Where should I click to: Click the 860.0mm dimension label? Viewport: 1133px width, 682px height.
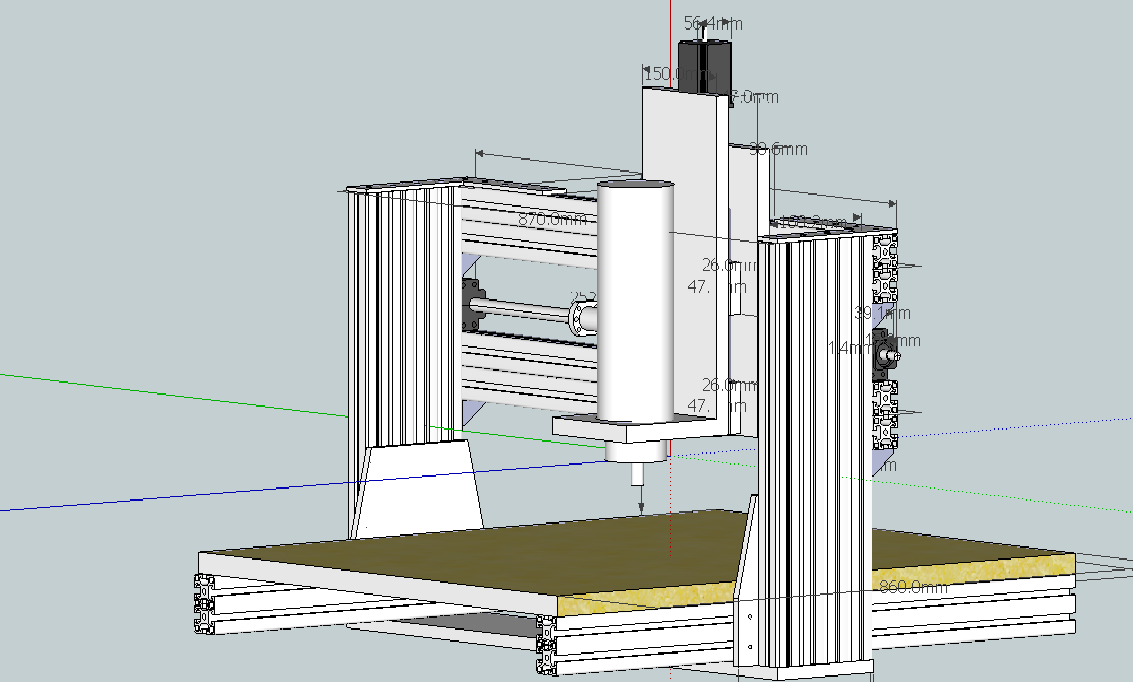pyautogui.click(x=912, y=587)
